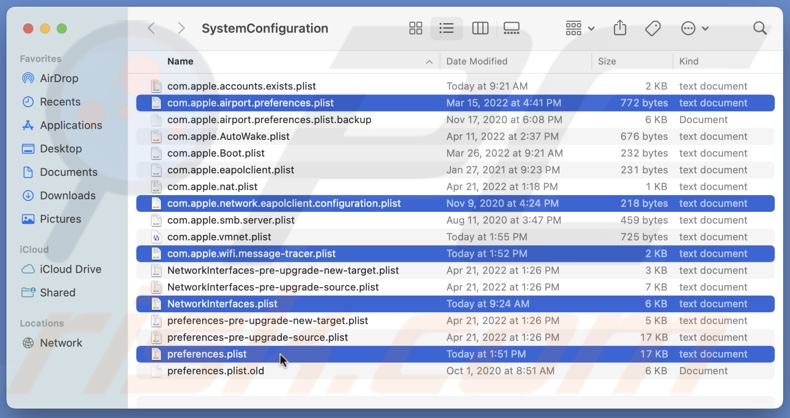790x418 pixels.
Task: Sort by Kind column header
Action: [x=689, y=61]
